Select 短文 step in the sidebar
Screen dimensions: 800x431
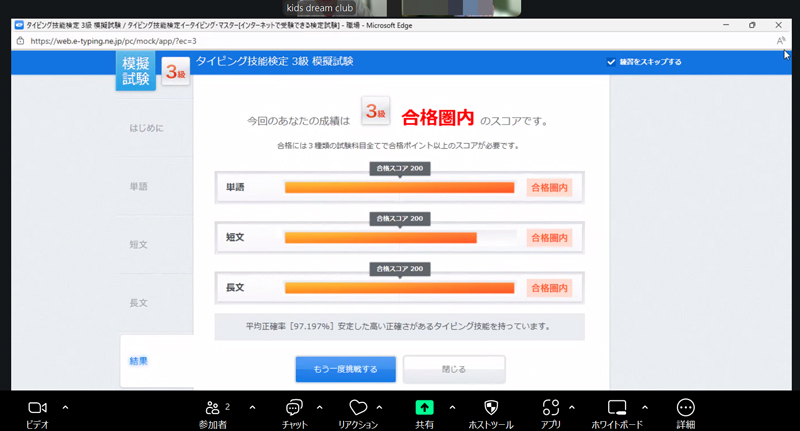(x=138, y=245)
